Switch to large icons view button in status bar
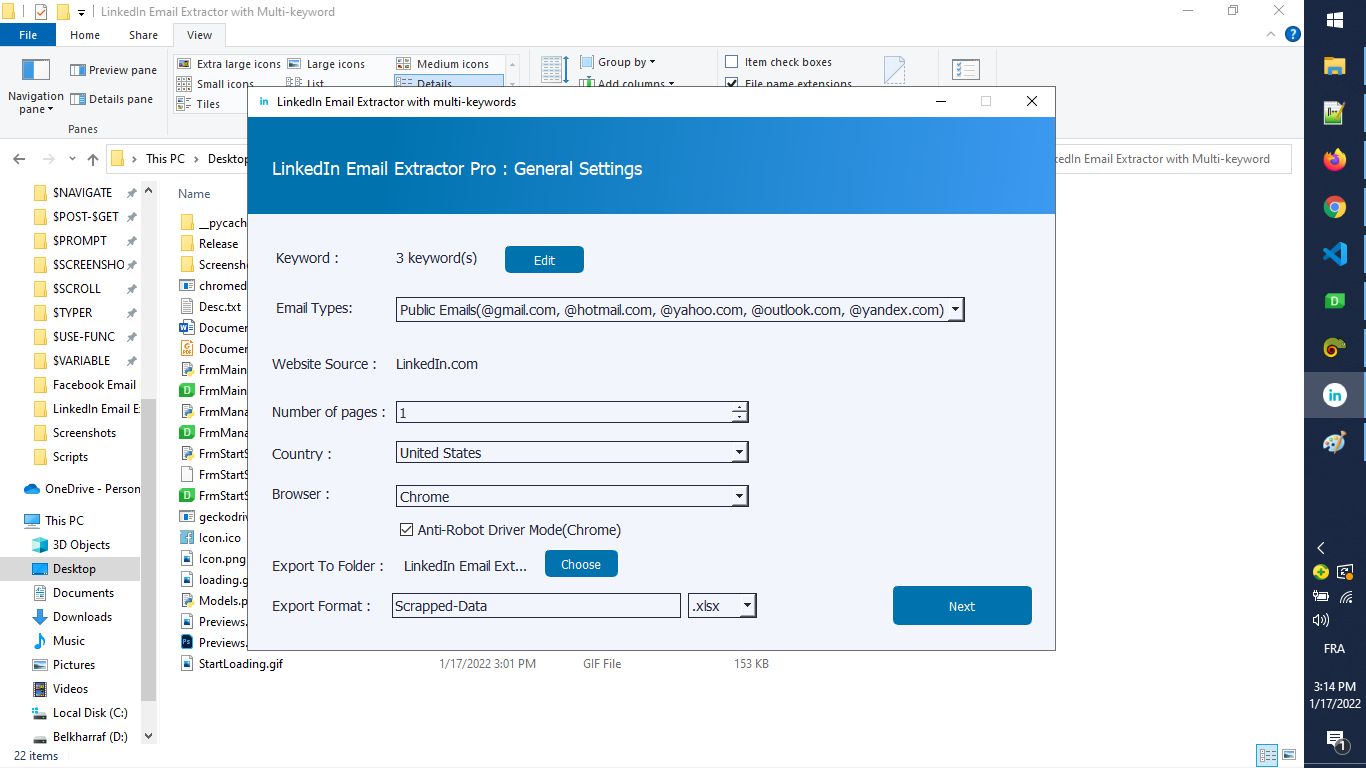 coord(1289,755)
